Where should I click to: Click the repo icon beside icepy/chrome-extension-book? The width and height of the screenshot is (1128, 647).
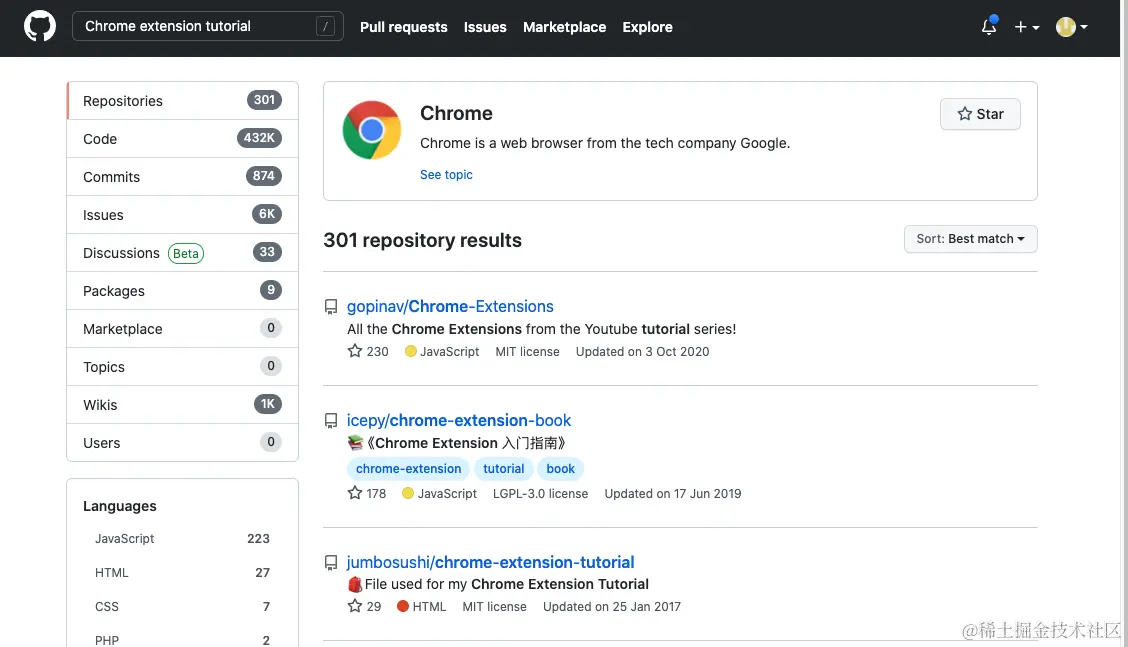(x=331, y=421)
